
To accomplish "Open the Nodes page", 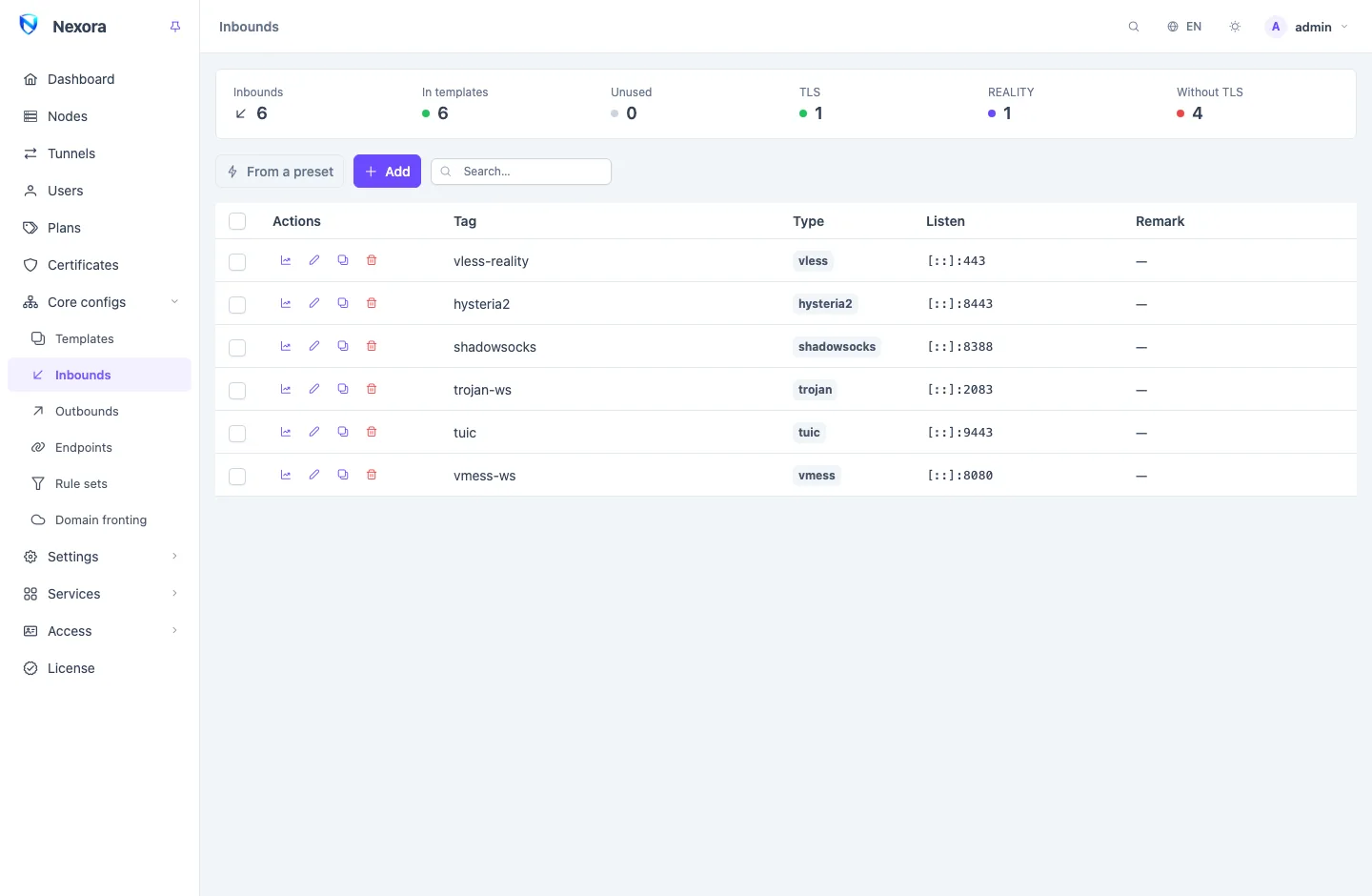I will pyautogui.click(x=99, y=116).
